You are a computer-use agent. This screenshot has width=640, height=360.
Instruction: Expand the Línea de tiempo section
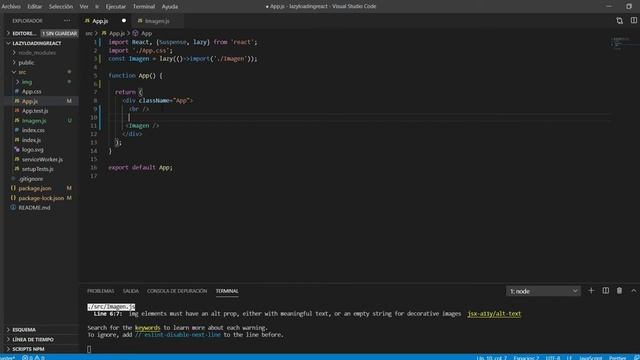[x=33, y=340]
